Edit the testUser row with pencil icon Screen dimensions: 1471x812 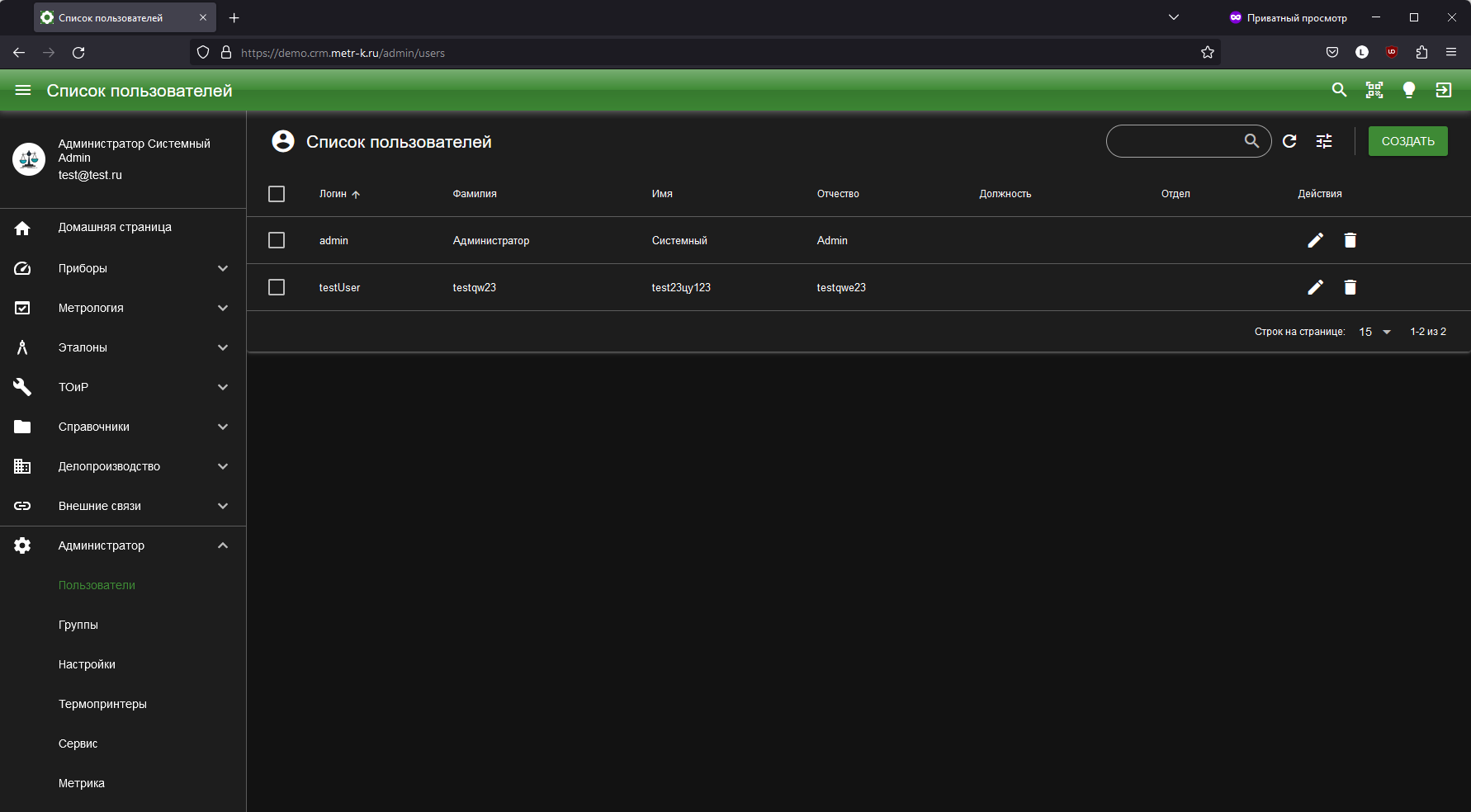pyautogui.click(x=1316, y=287)
